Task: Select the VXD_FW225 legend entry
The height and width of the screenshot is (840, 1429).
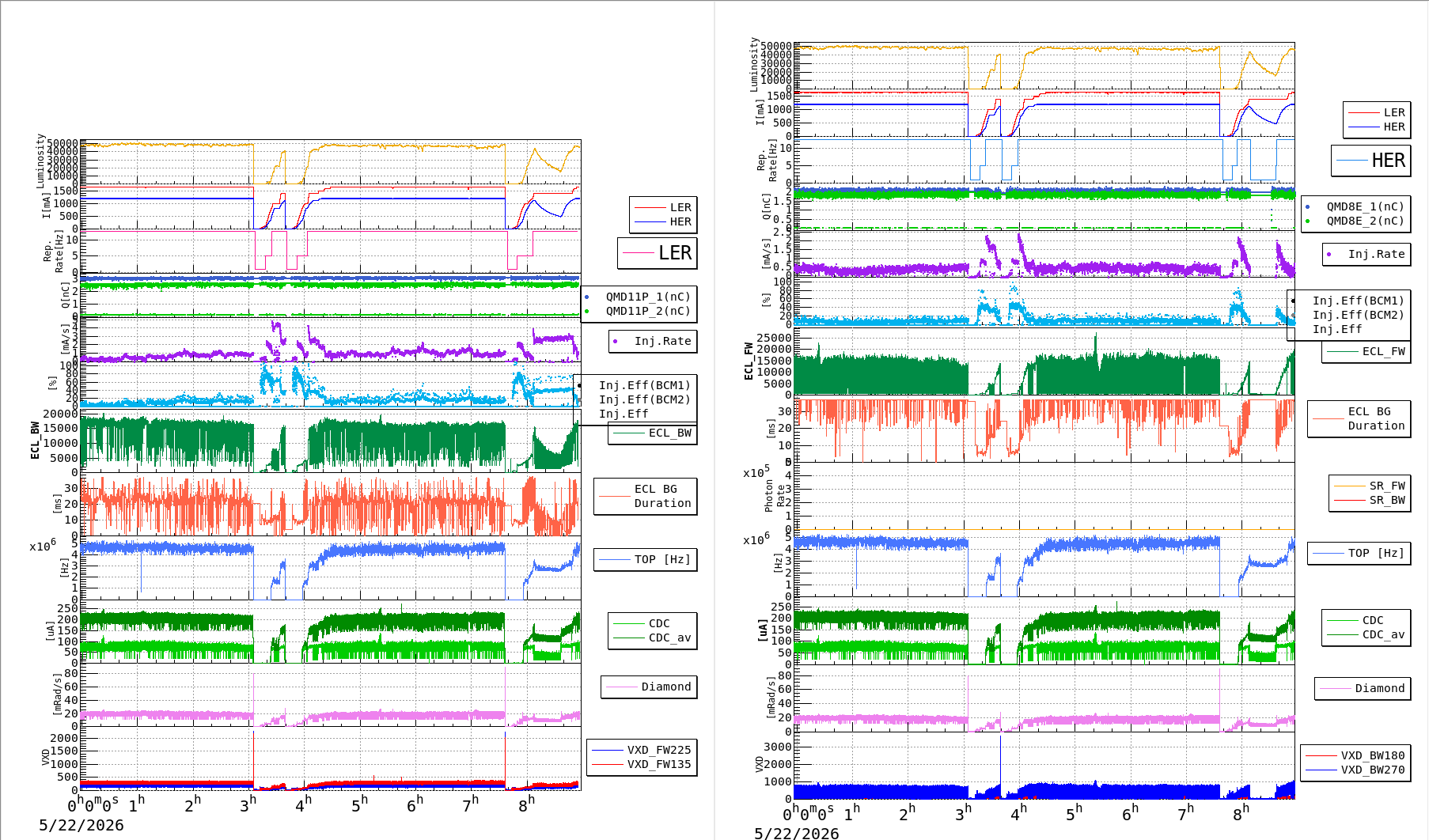Action: point(659,750)
